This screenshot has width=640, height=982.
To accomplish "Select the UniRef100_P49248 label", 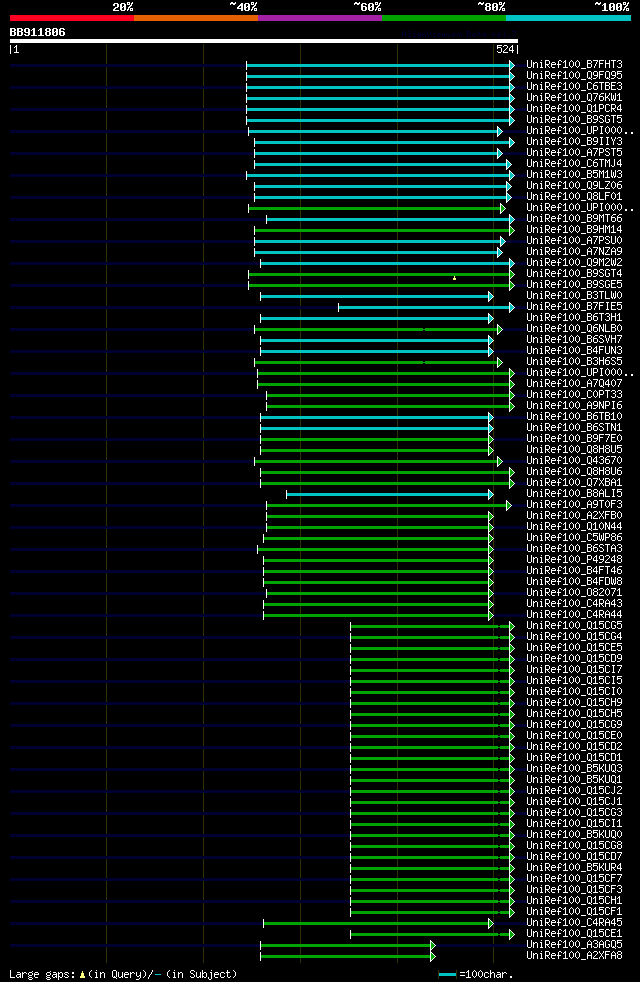I will 574,559.
